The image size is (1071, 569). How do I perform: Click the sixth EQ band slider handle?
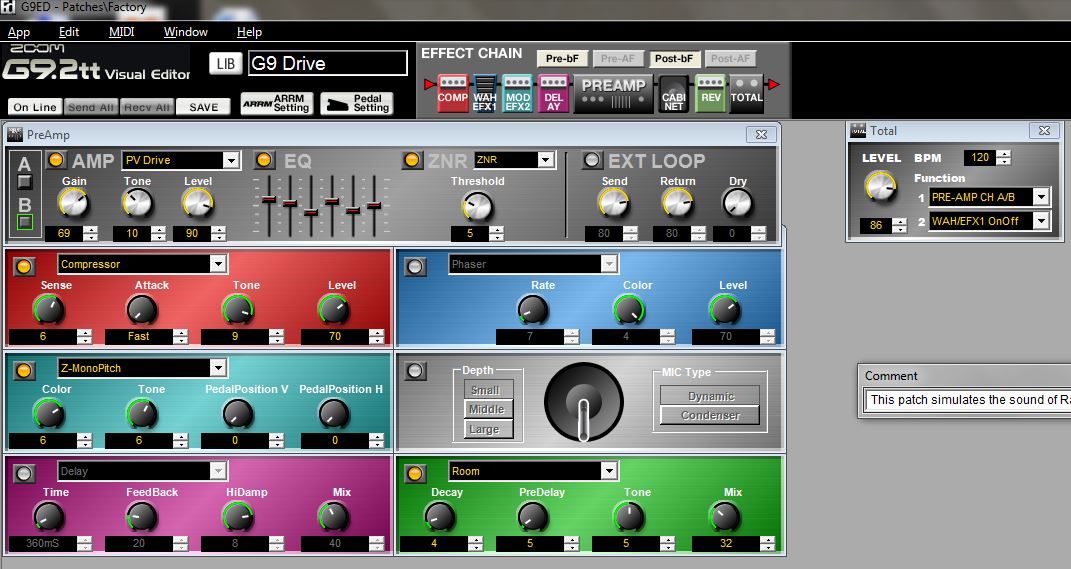pyautogui.click(x=374, y=205)
